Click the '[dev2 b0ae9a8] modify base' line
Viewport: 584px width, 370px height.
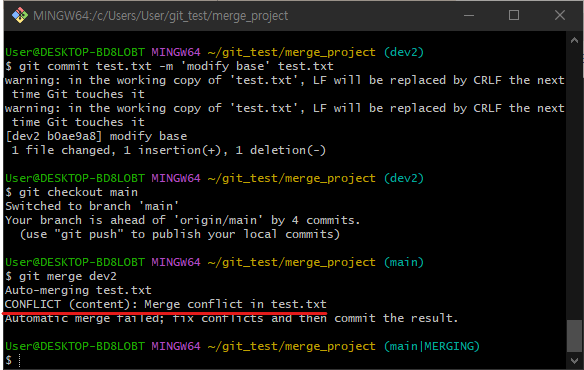coord(96,136)
